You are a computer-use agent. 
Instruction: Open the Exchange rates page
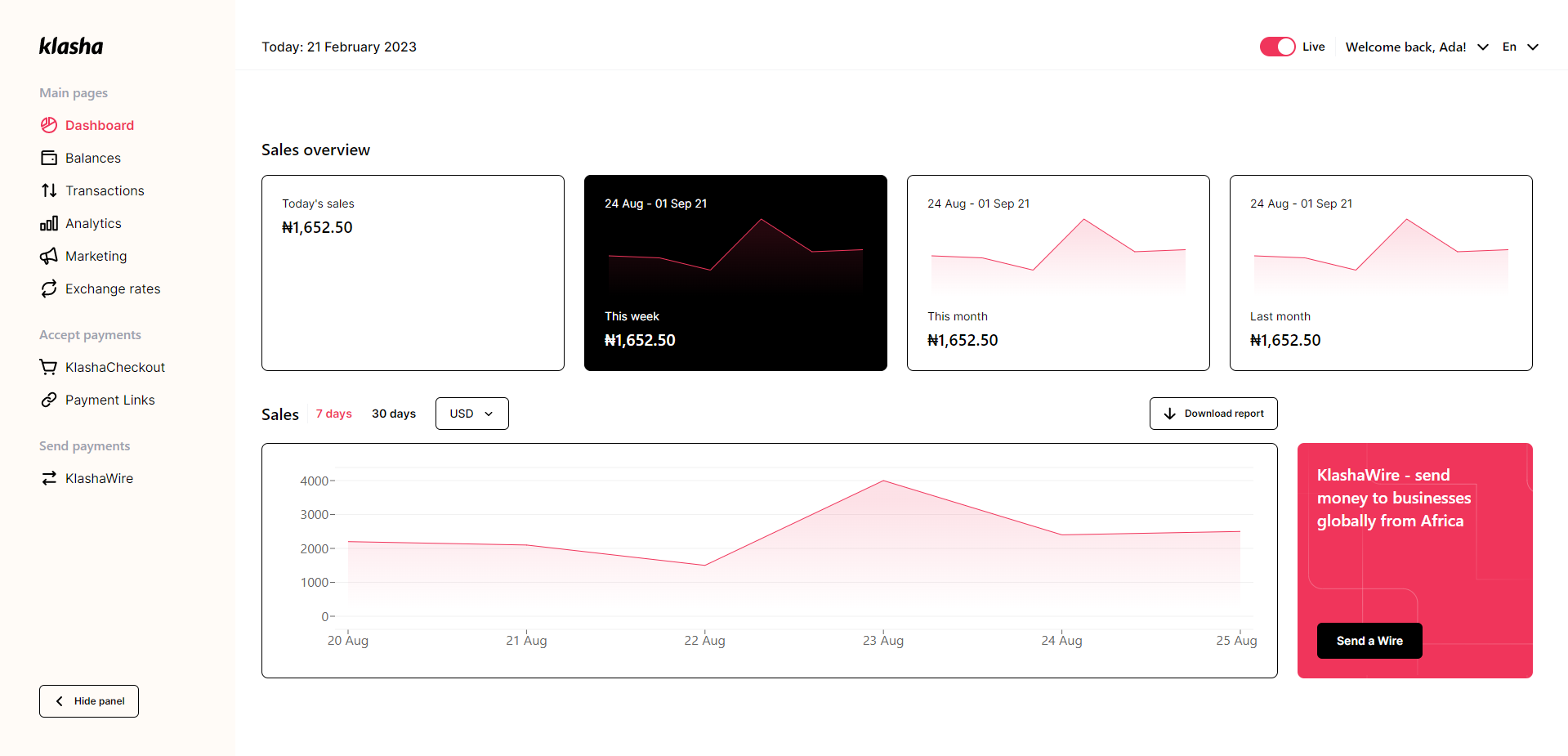113,288
